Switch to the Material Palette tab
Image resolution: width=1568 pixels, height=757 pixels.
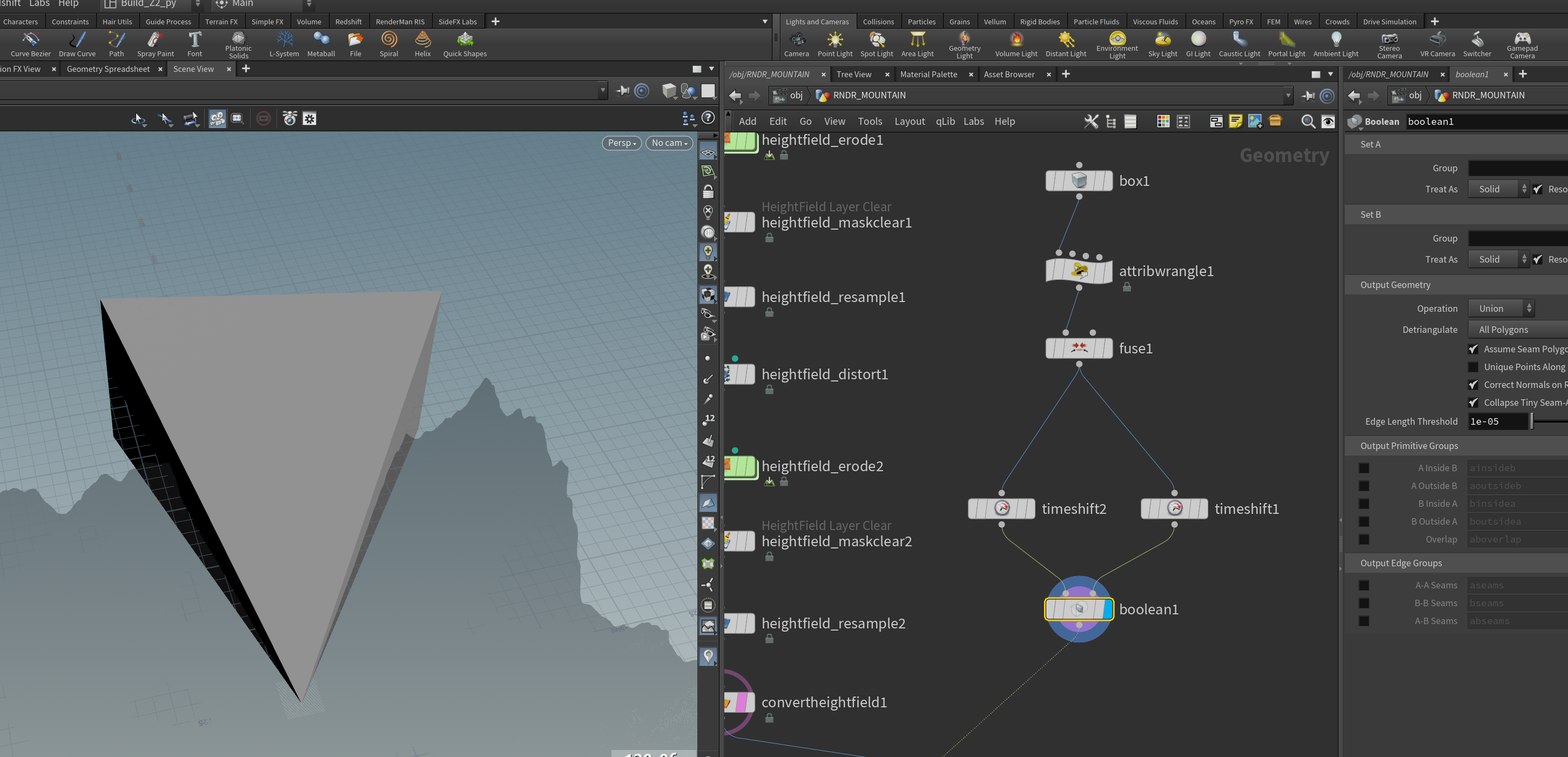[928, 75]
